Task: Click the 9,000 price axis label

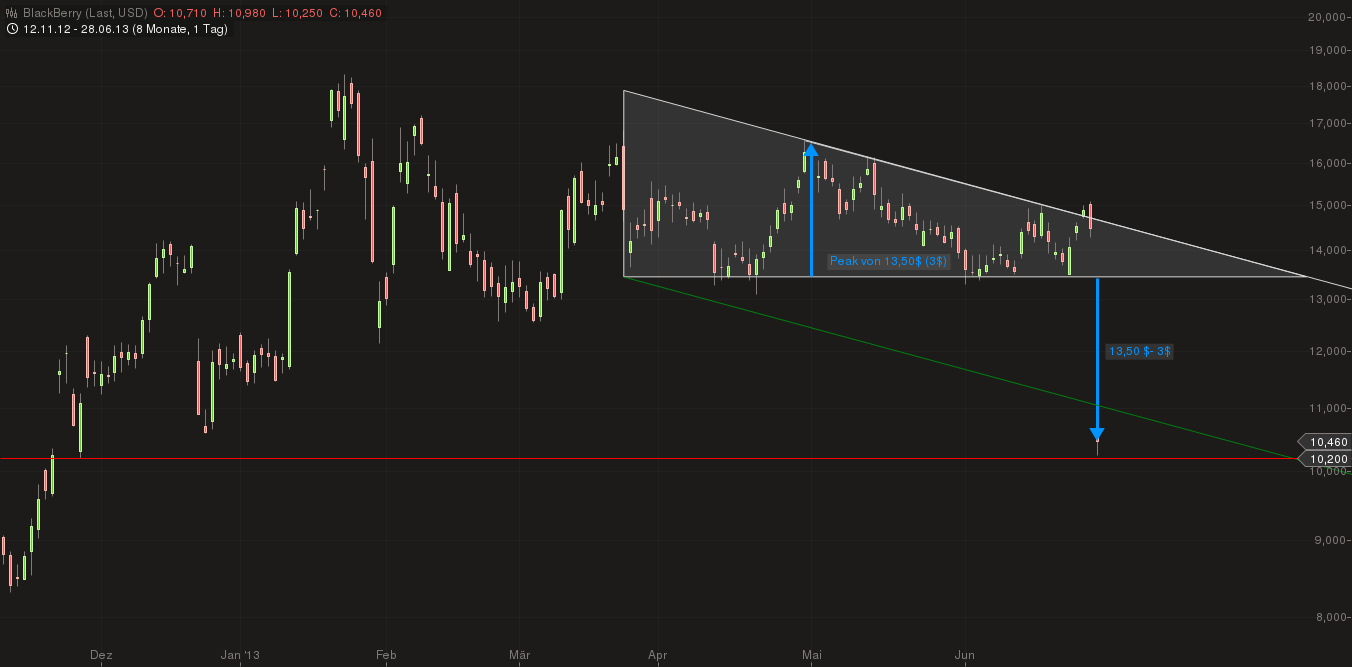Action: click(x=1331, y=540)
